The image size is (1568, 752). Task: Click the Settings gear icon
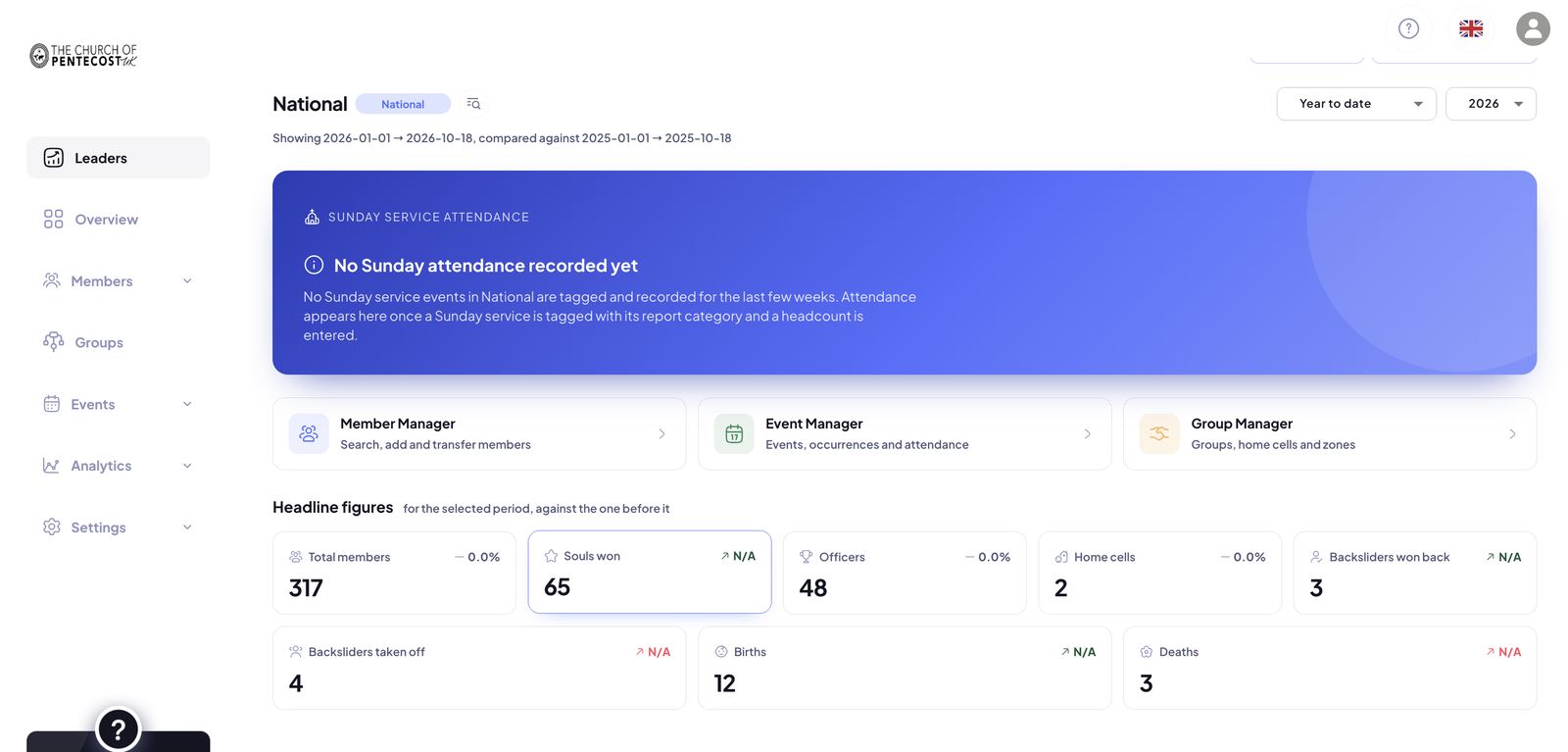click(x=52, y=526)
